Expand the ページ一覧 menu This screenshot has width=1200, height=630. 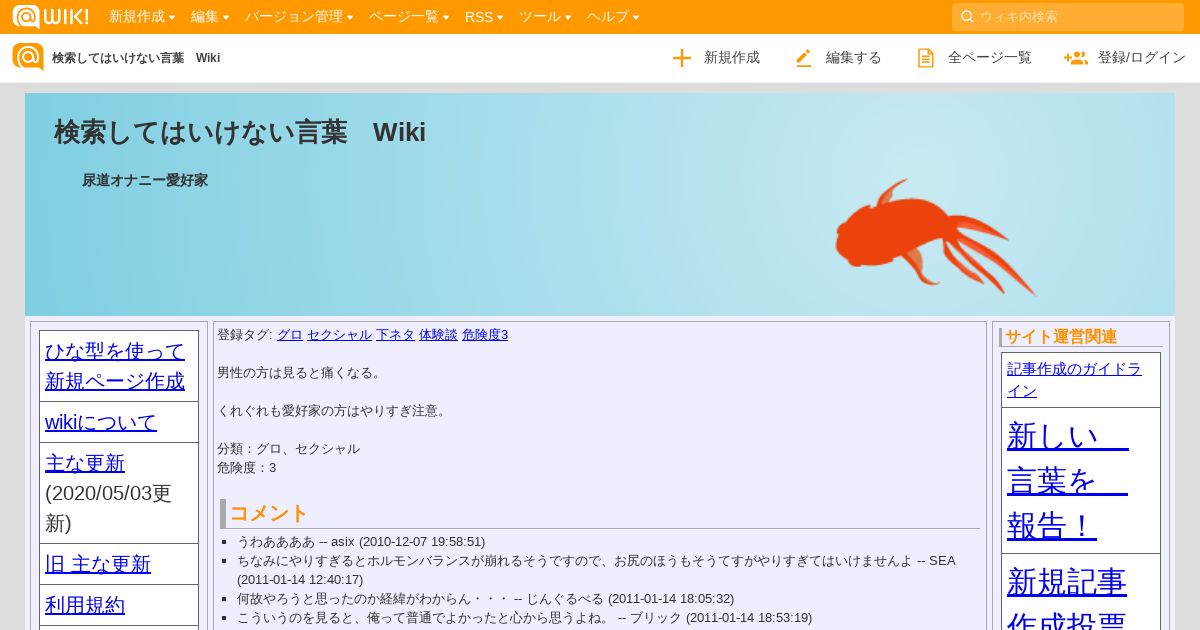click(x=409, y=16)
